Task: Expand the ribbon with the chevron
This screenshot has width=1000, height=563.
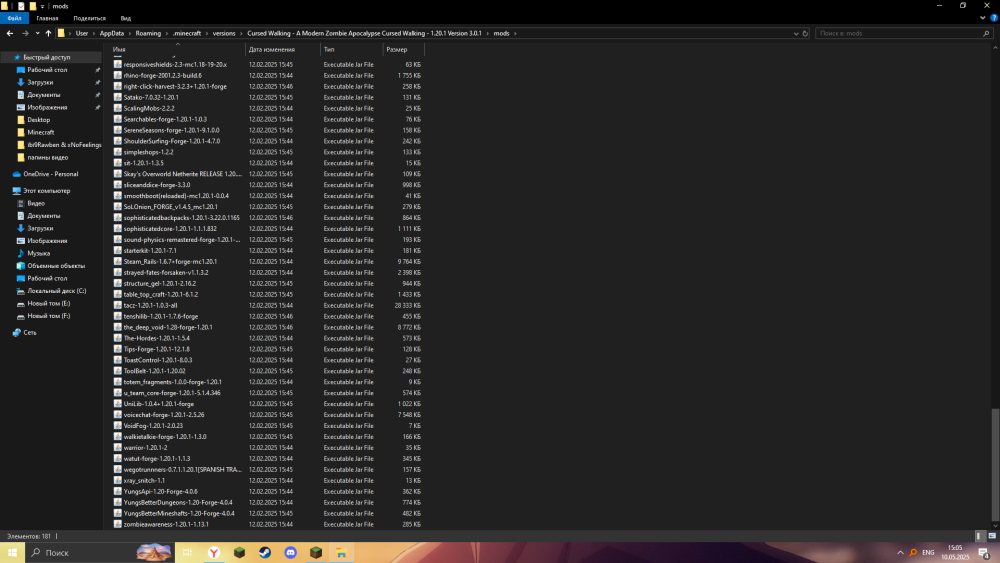Action: pyautogui.click(x=983, y=18)
